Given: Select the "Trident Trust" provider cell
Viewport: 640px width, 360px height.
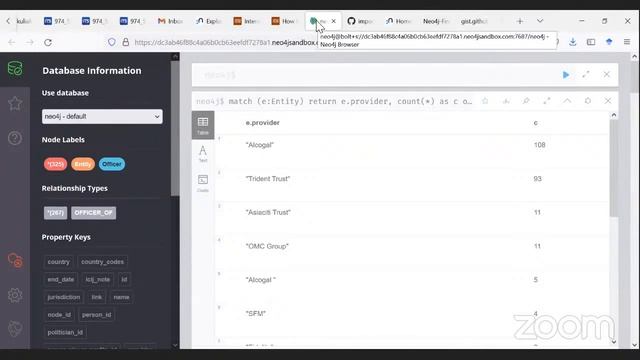Looking at the screenshot, I should [x=268, y=179].
